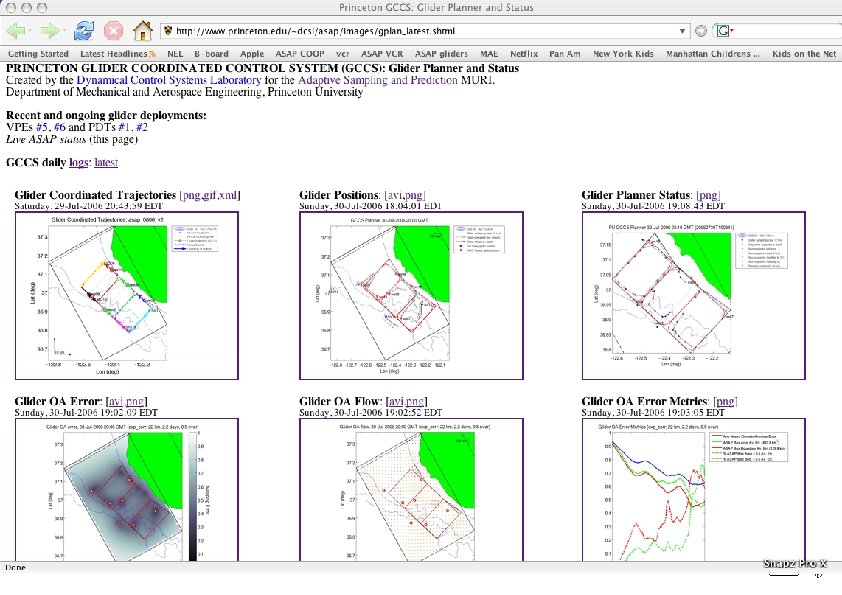Open the Glider Coordinated Trajectories map image
Image resolution: width=842 pixels, height=595 pixels.
pyautogui.click(x=127, y=295)
